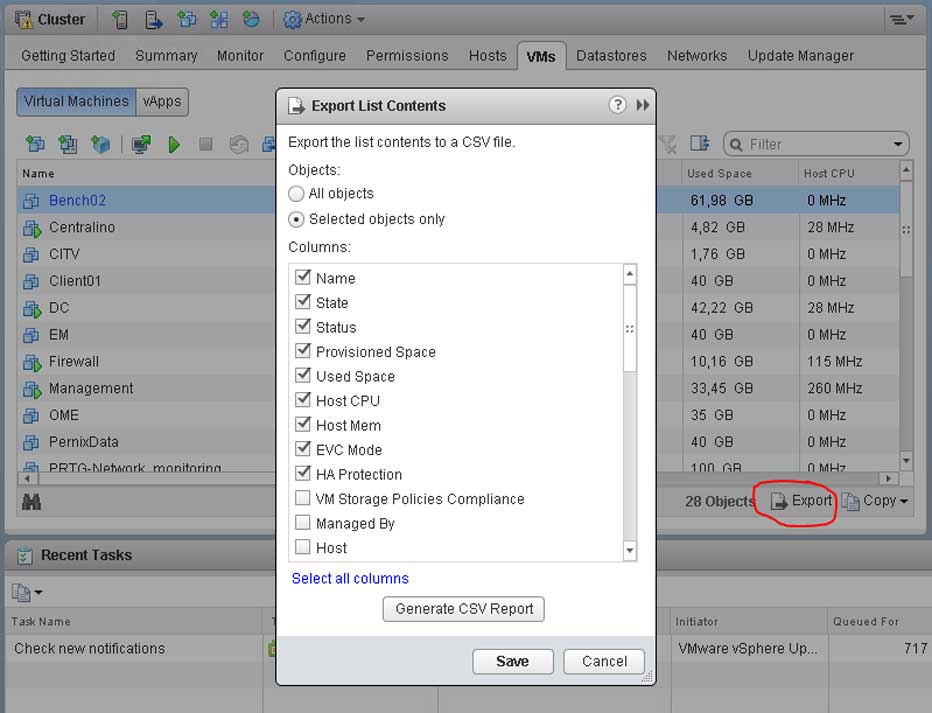Uncheck the EVC Mode column checkbox
932x713 pixels.
tap(303, 450)
